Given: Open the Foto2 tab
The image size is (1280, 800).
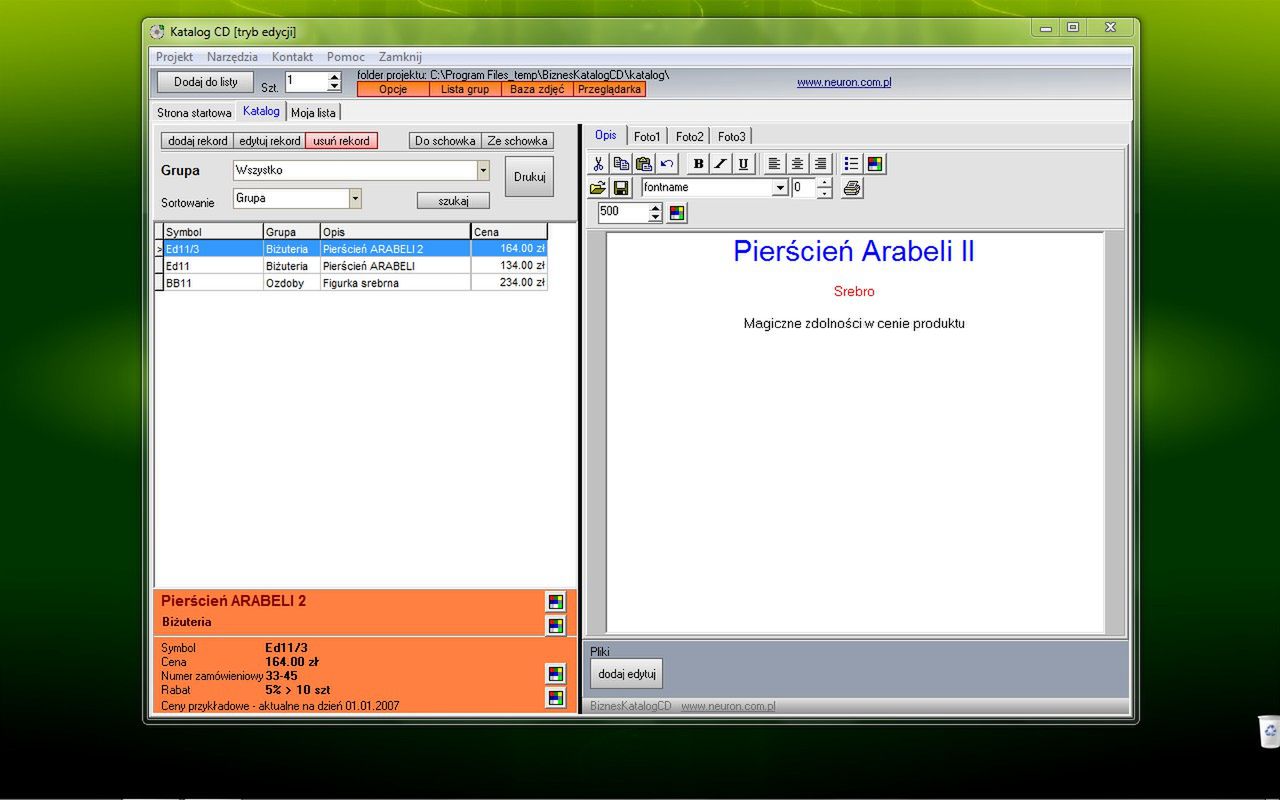Looking at the screenshot, I should (689, 136).
